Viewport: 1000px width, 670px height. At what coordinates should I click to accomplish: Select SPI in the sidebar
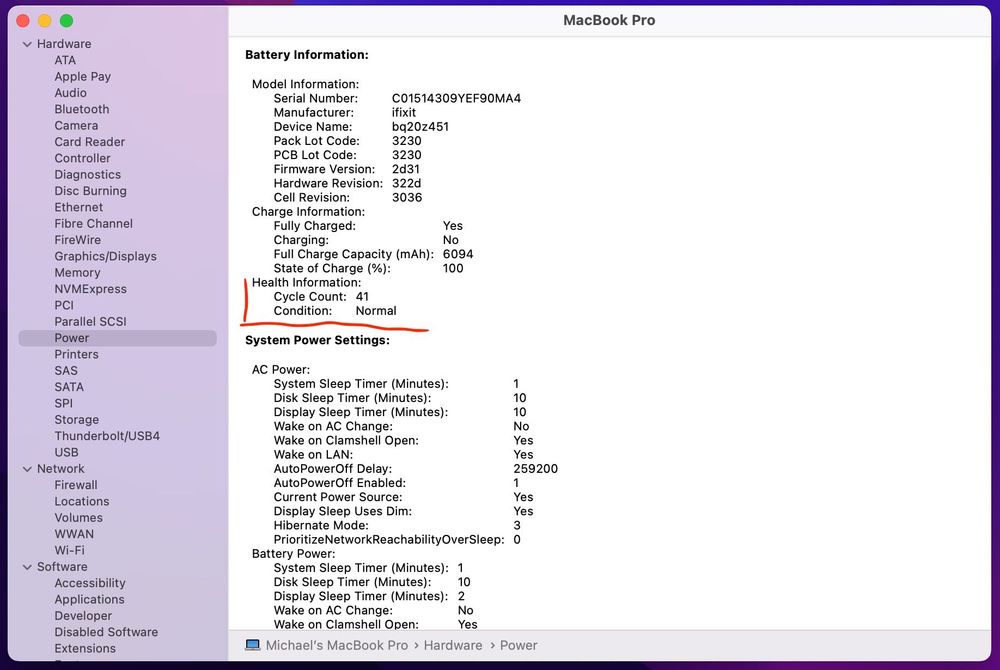pyautogui.click(x=63, y=404)
